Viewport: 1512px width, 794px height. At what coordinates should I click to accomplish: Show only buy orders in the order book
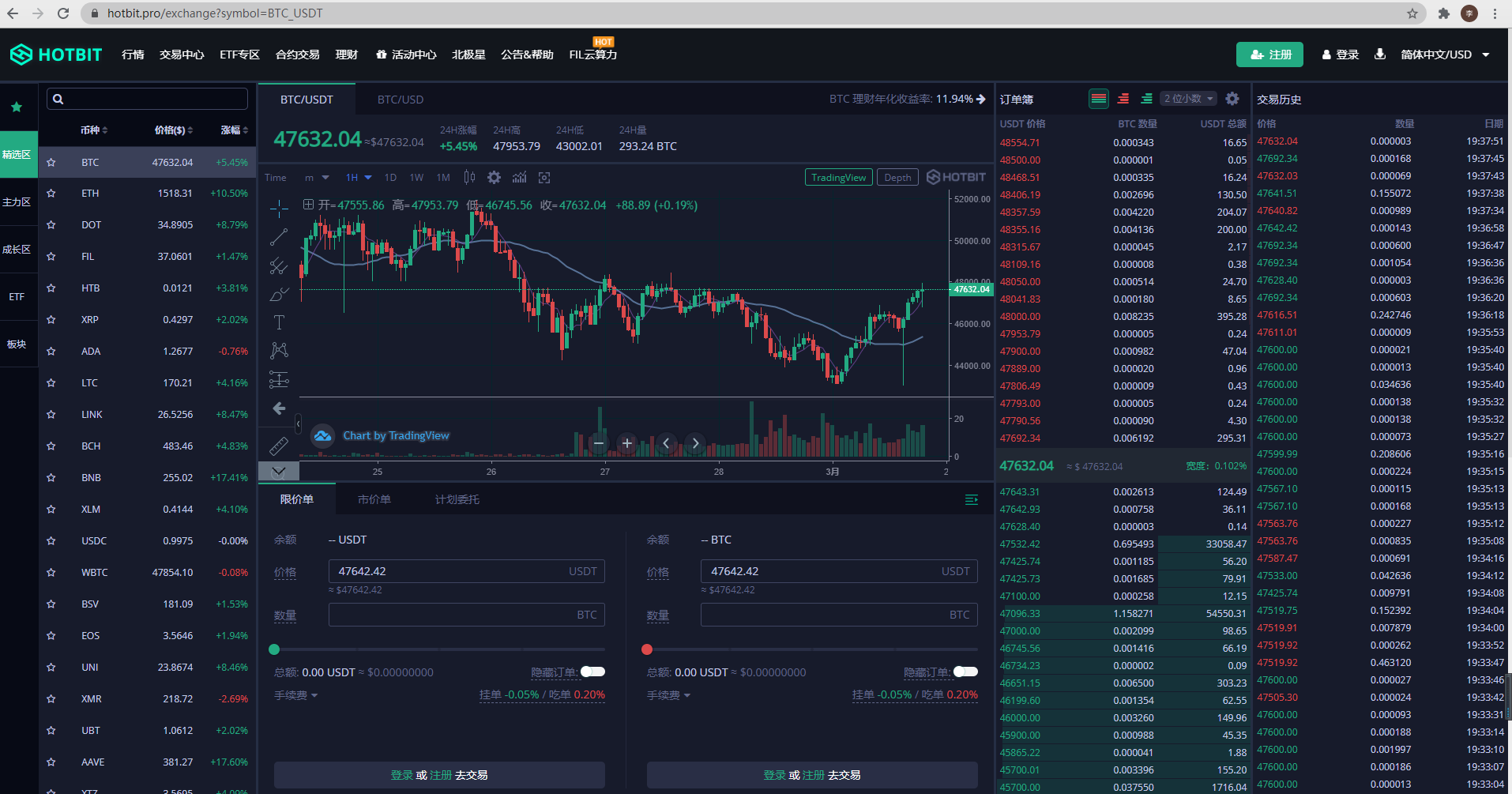pos(1146,99)
